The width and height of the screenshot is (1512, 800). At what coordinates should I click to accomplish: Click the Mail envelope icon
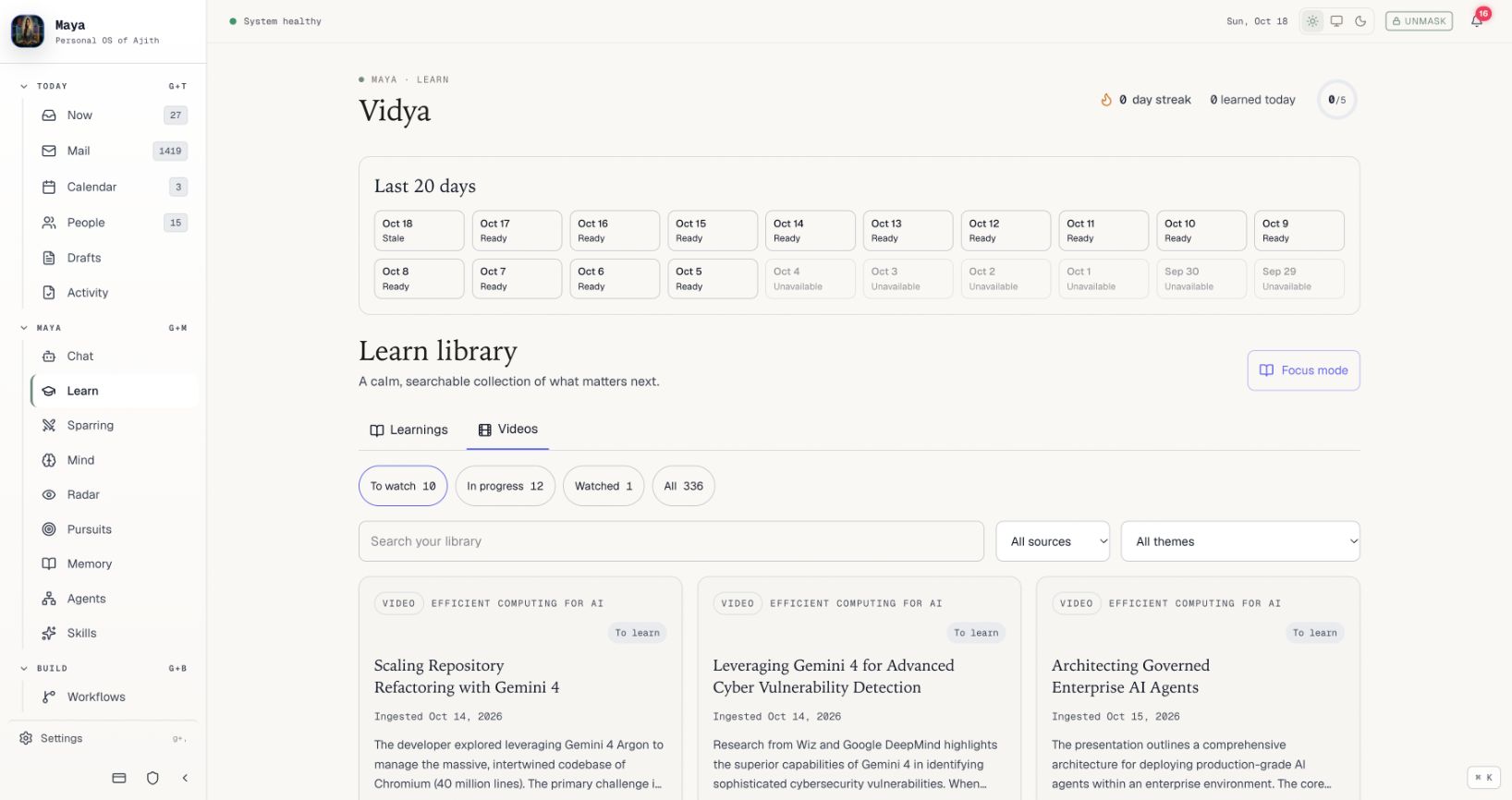pyautogui.click(x=49, y=151)
